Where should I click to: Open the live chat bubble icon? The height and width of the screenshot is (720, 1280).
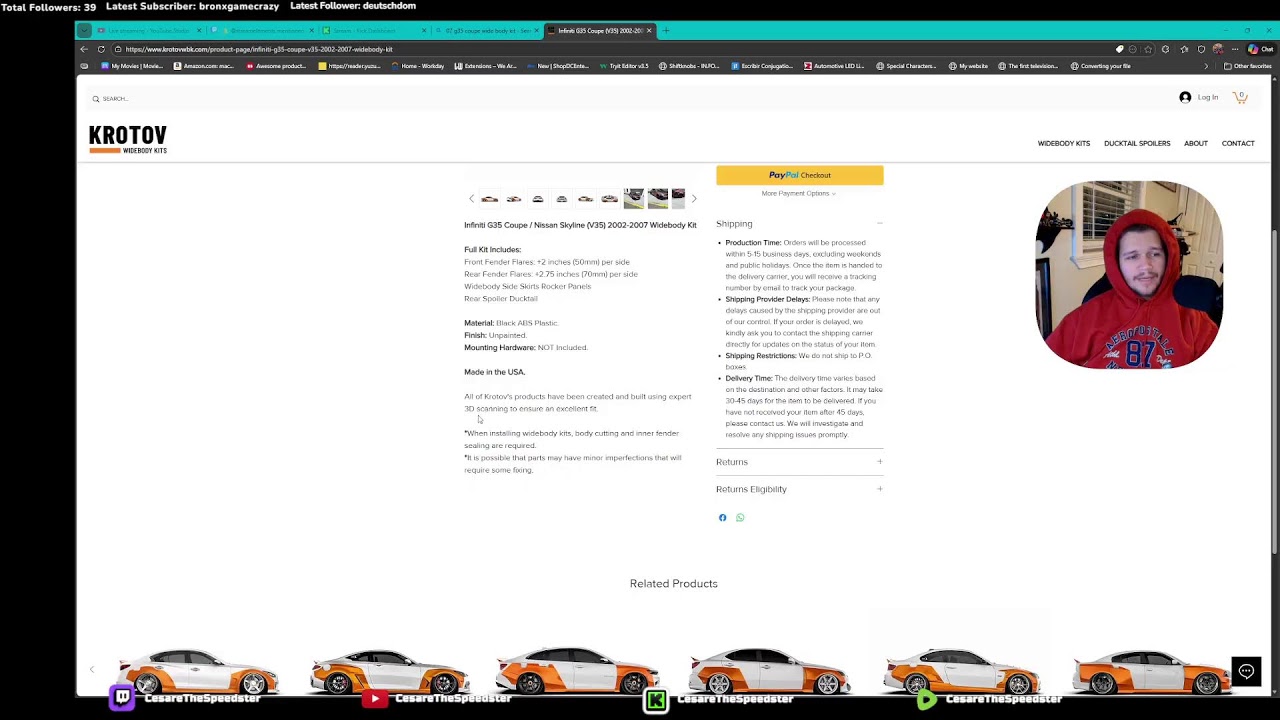1246,671
